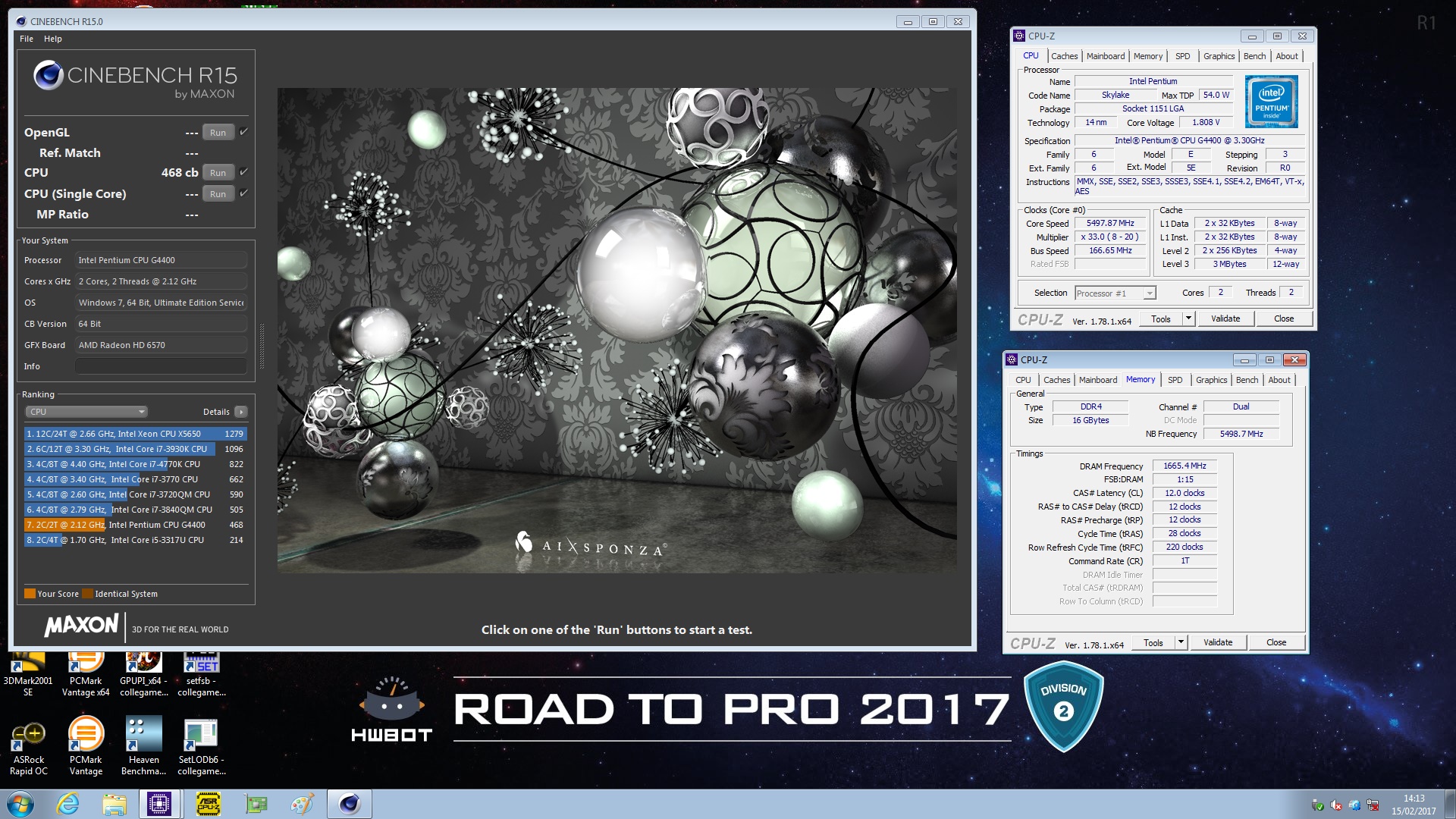Open Ranking CPU dropdown
The image size is (1456, 819).
pos(86,412)
